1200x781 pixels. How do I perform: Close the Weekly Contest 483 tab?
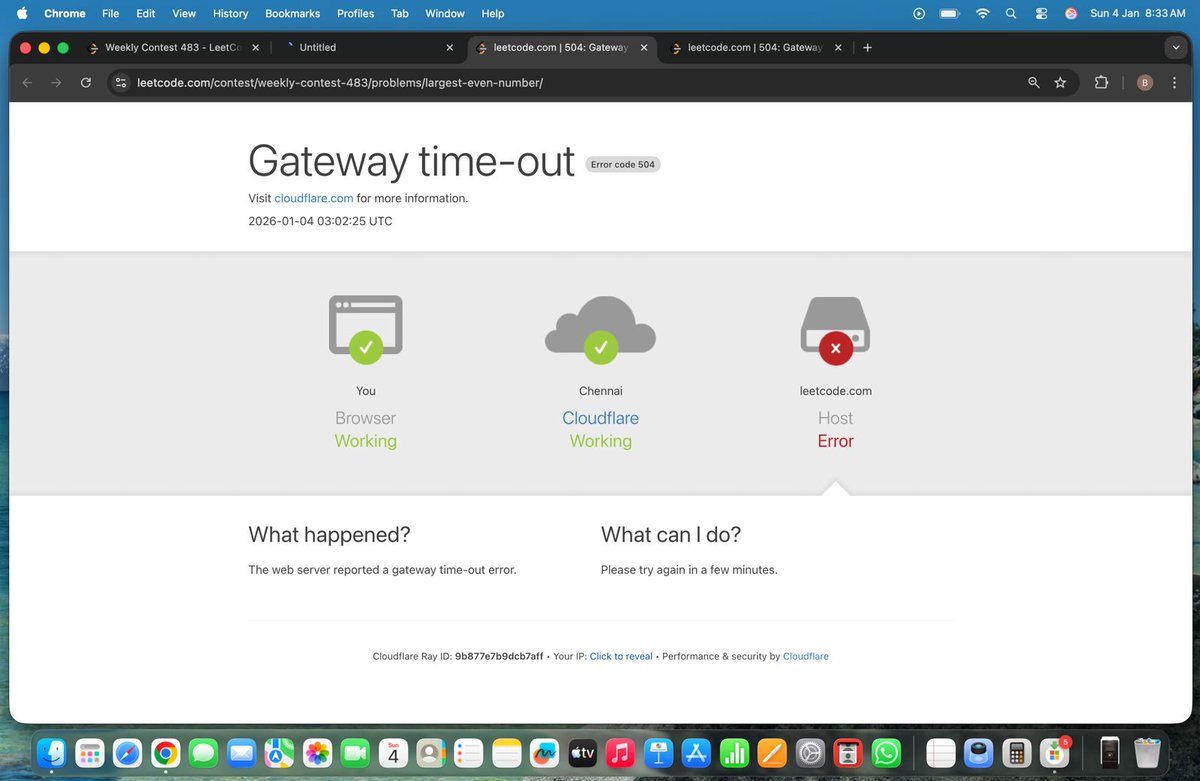click(255, 47)
